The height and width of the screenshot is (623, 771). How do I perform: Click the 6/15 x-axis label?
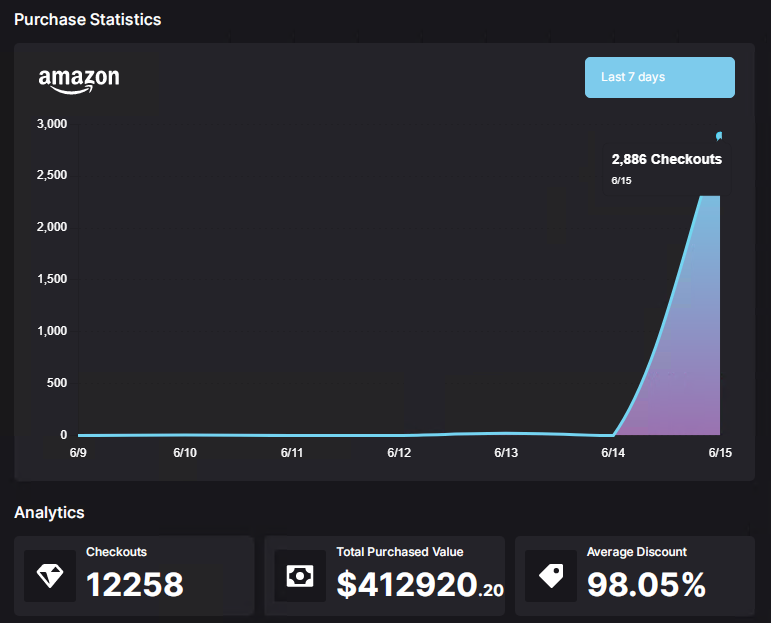[x=720, y=453]
